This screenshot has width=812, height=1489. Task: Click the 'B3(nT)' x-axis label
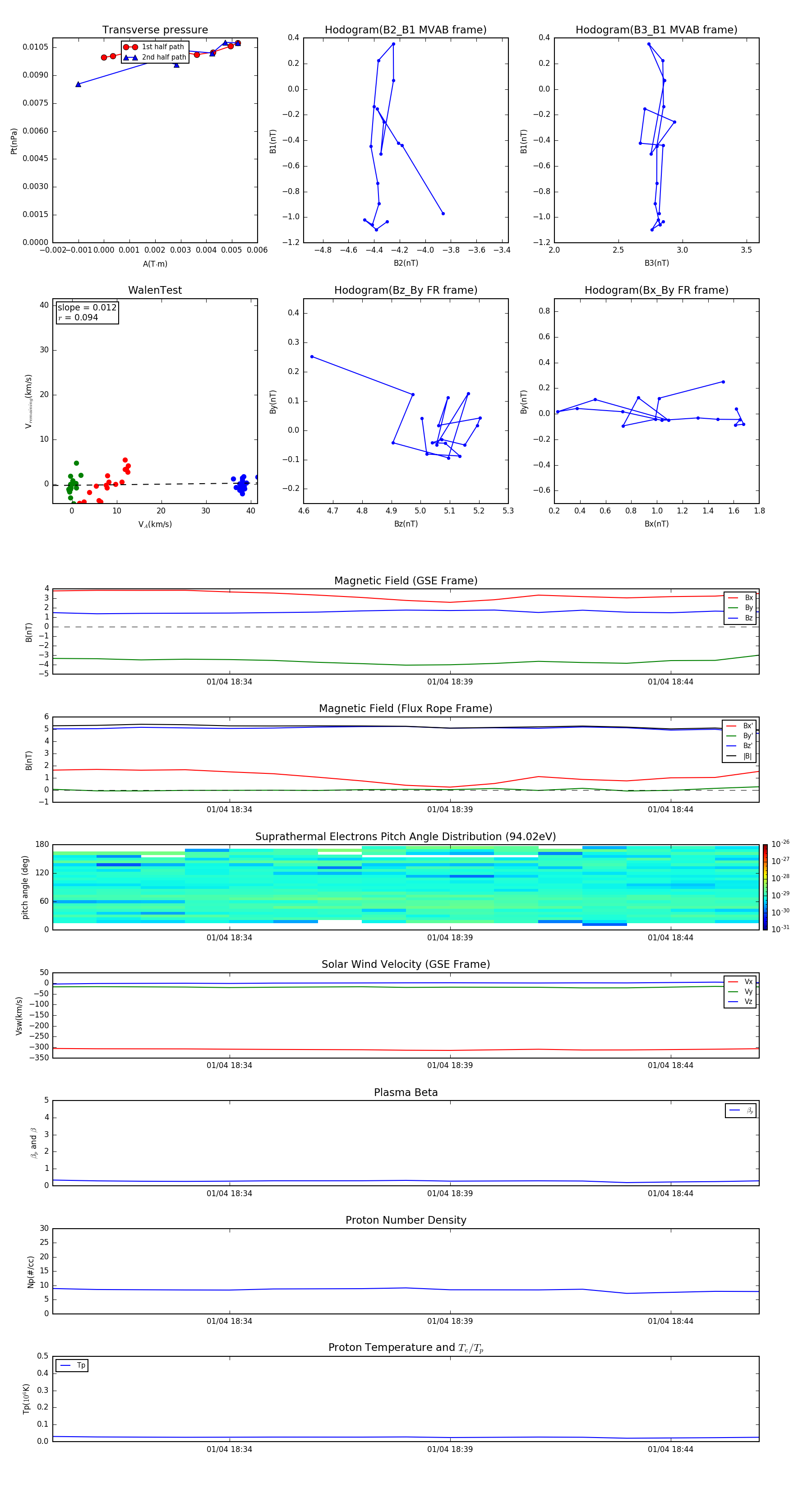click(x=656, y=263)
